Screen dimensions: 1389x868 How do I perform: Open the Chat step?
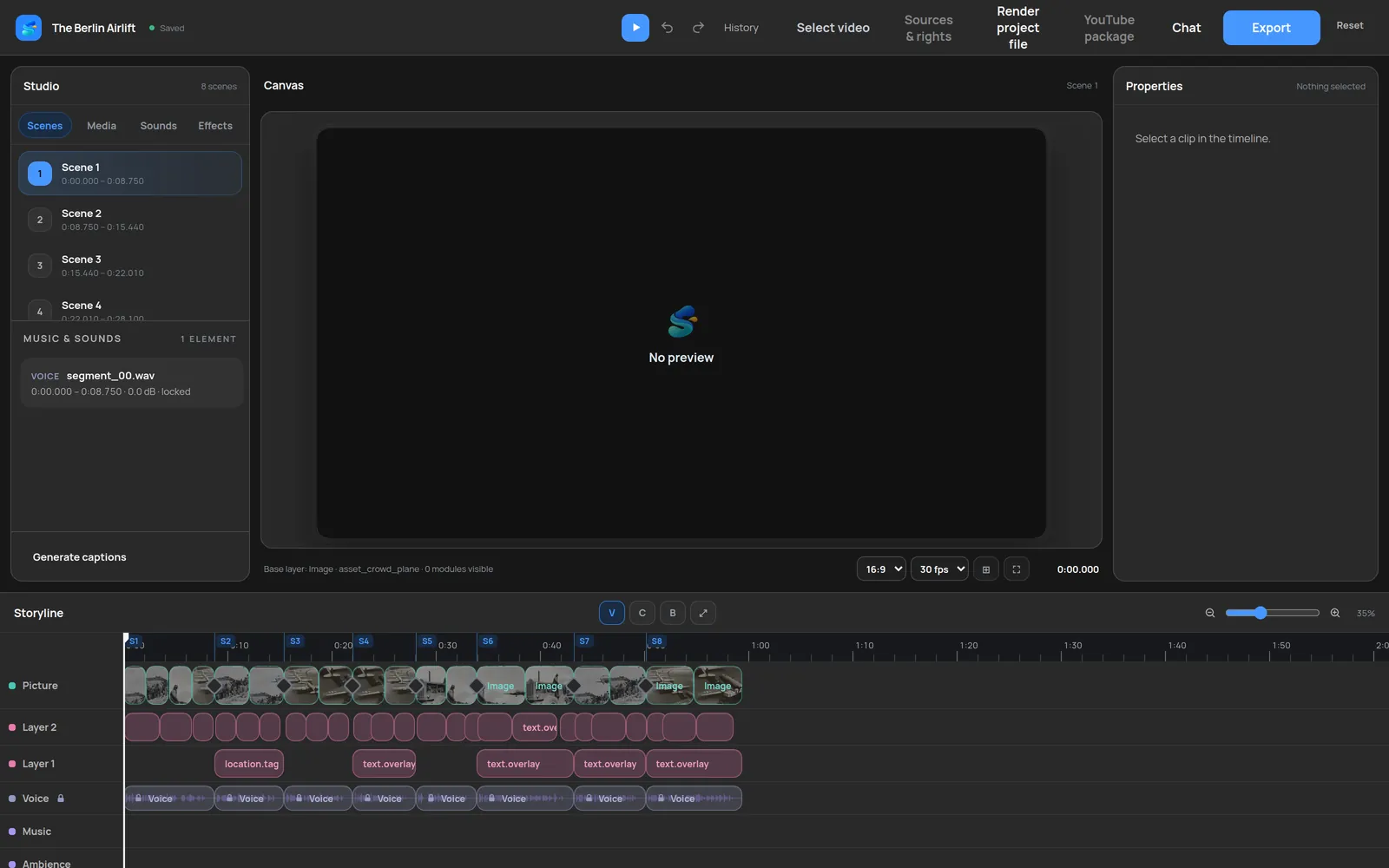click(1186, 28)
